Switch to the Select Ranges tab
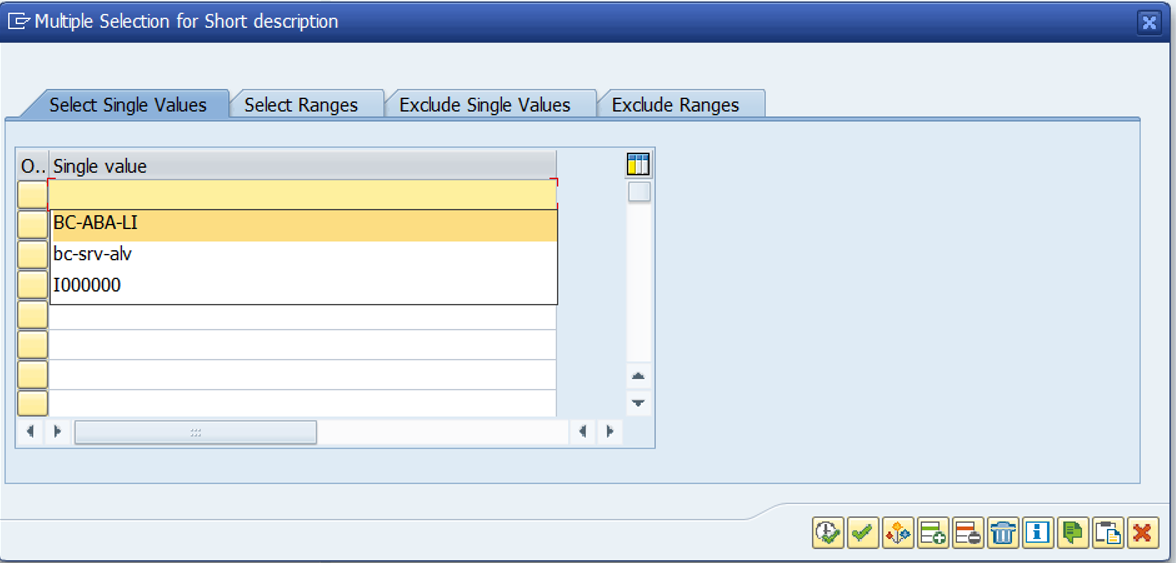 point(302,105)
